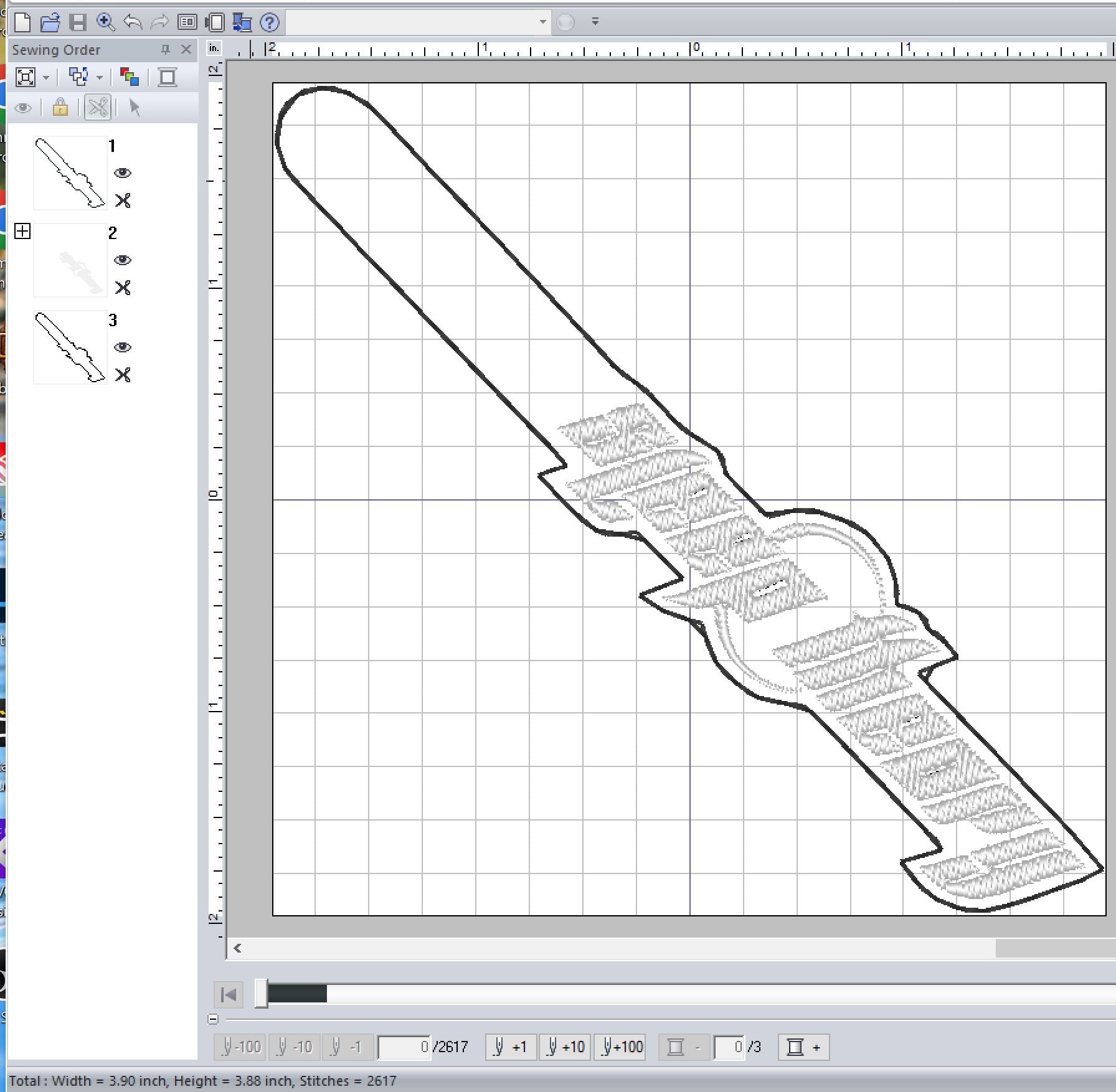
Task: Click the New file icon
Action: [x=22, y=22]
